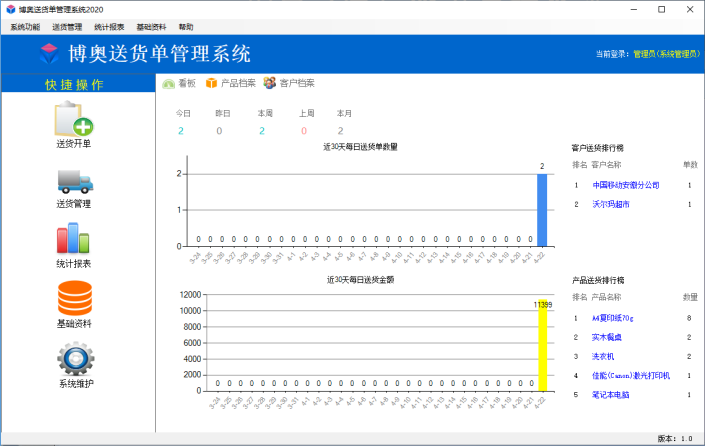Click the 本月 count value
705x446 pixels.
coord(341,131)
